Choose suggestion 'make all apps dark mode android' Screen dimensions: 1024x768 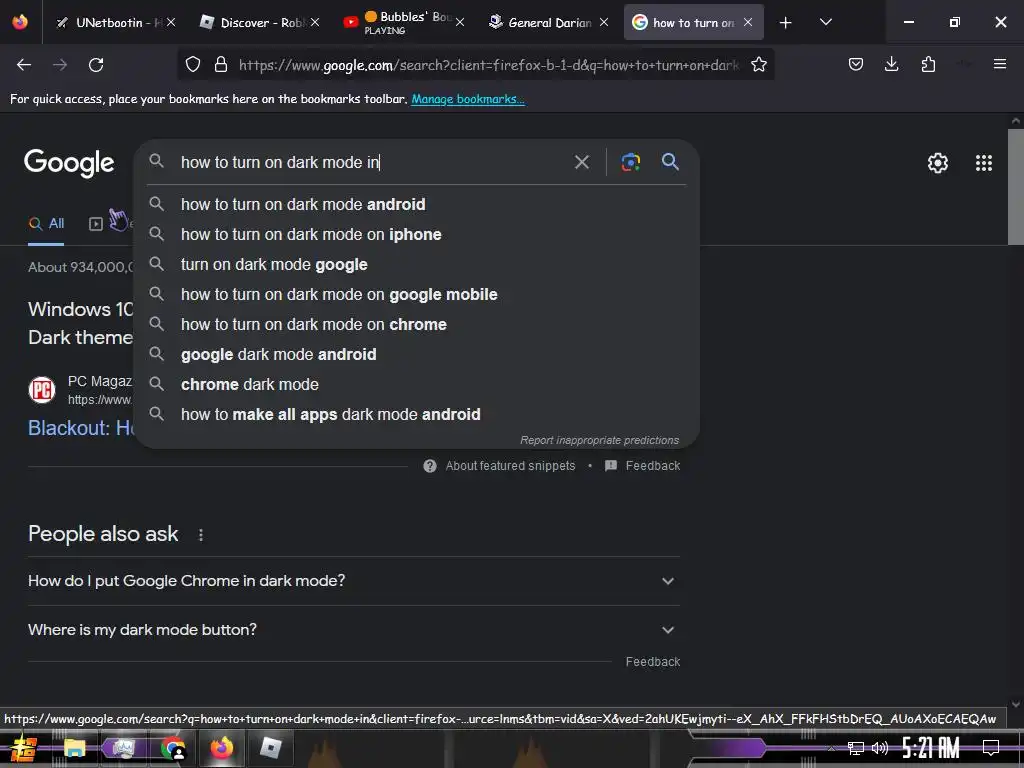pos(417,415)
